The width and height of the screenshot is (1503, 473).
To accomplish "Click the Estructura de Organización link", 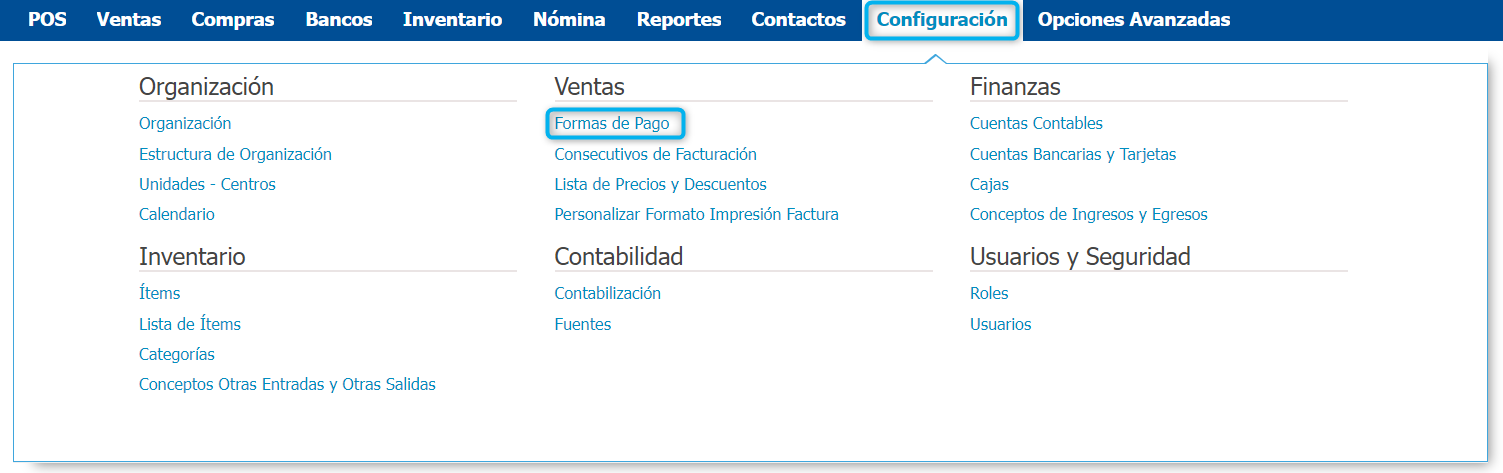I will [x=235, y=154].
